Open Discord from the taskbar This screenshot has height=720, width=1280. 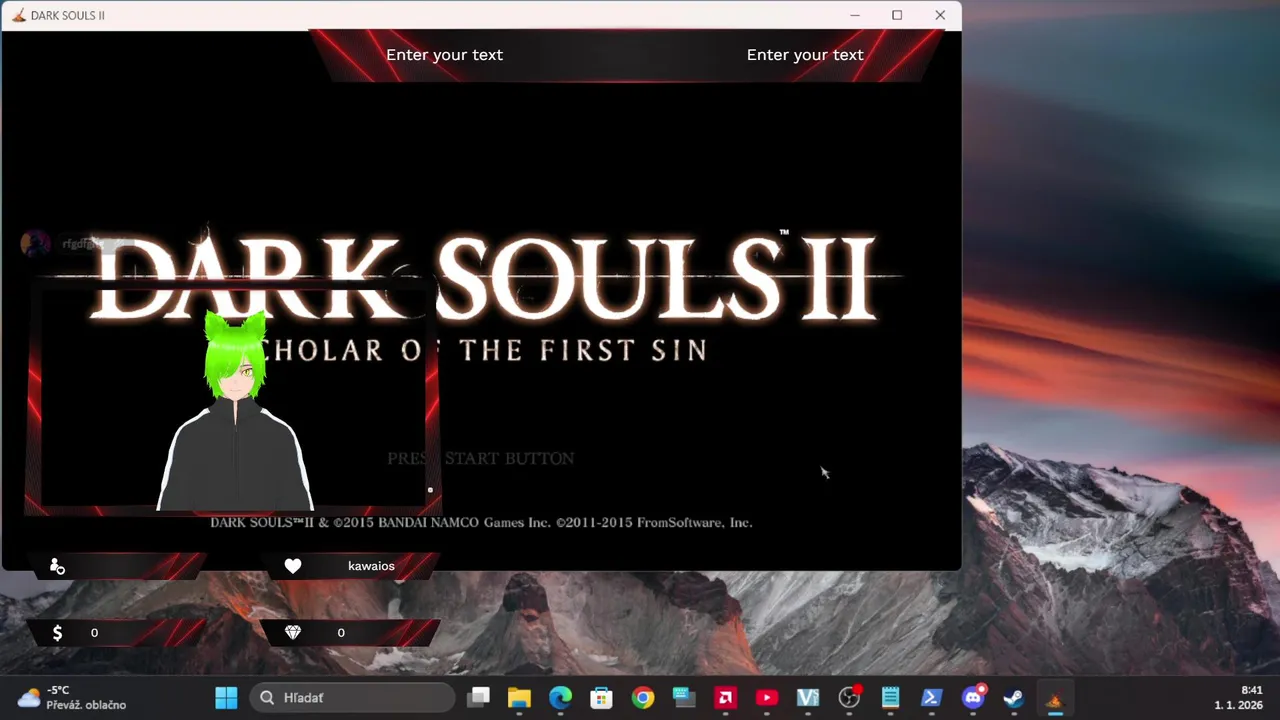(973, 697)
